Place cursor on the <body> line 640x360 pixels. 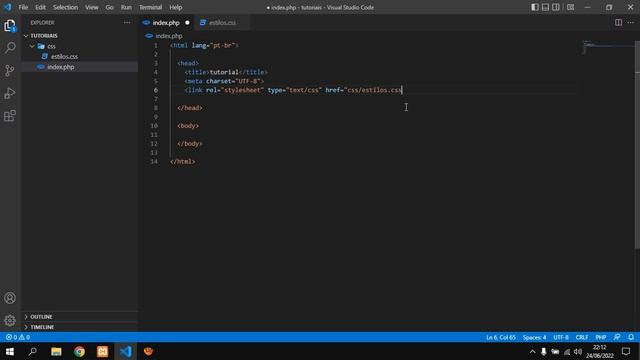coord(188,126)
